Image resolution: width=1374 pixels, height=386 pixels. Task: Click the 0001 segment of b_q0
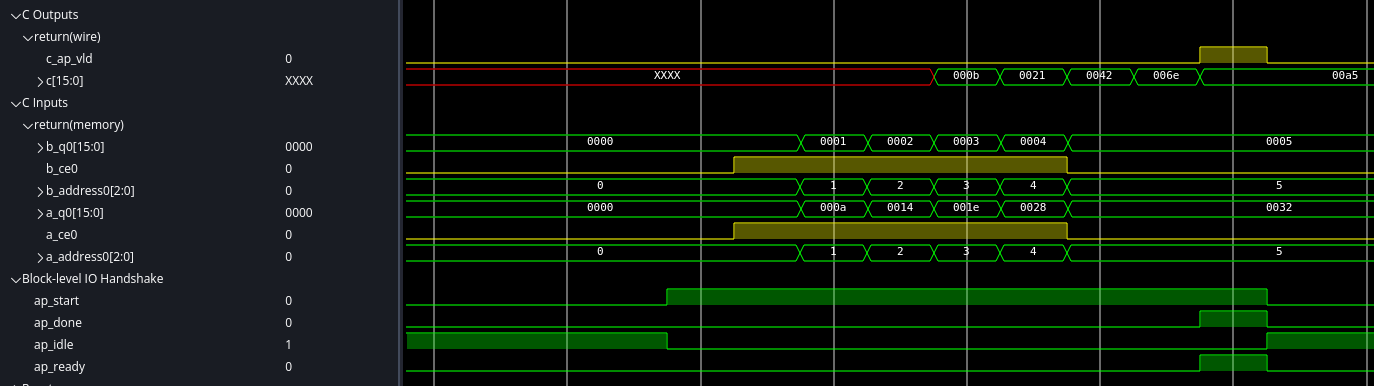(833, 142)
